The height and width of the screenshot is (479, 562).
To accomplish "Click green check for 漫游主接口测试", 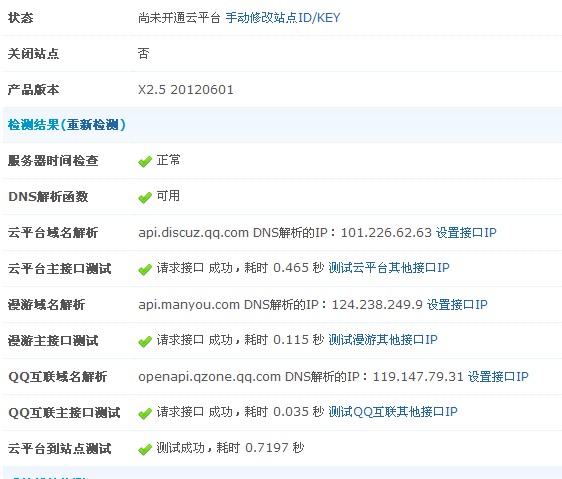I will tap(145, 341).
